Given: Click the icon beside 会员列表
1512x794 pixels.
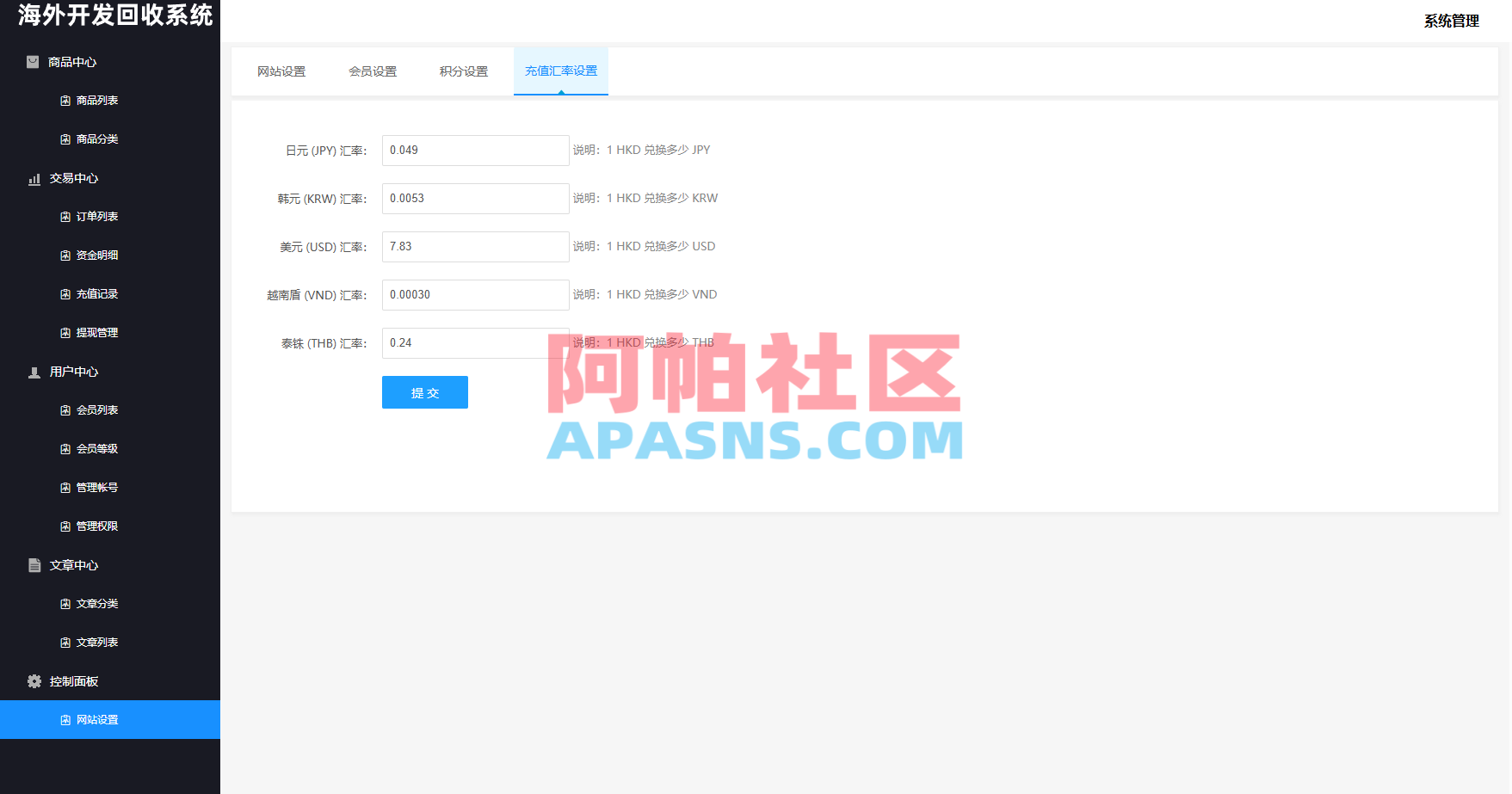Looking at the screenshot, I should click(x=65, y=410).
